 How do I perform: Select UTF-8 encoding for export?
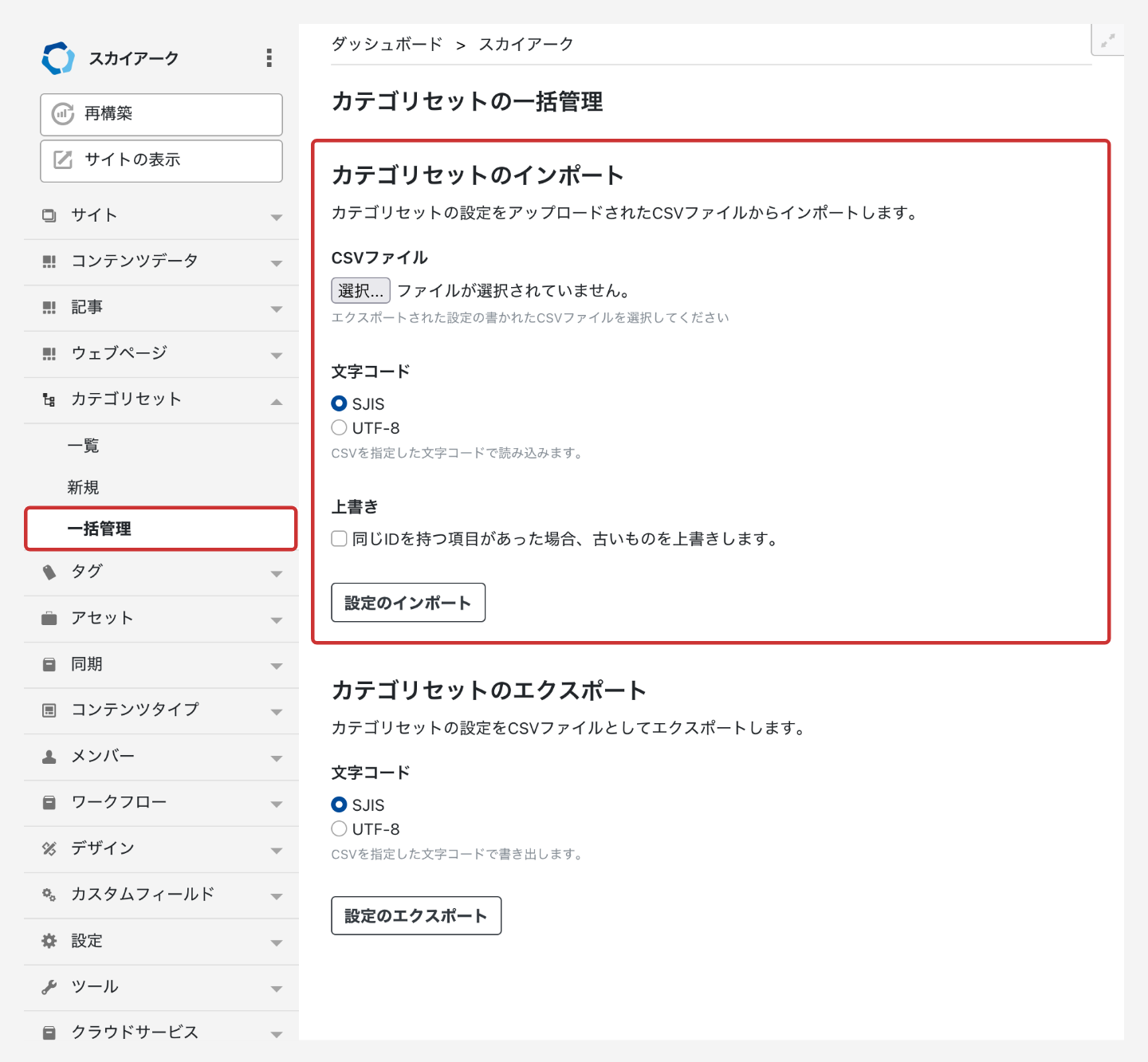[x=340, y=829]
